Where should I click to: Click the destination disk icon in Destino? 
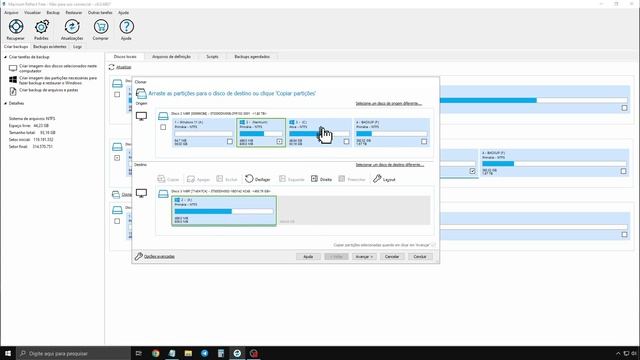163,194
